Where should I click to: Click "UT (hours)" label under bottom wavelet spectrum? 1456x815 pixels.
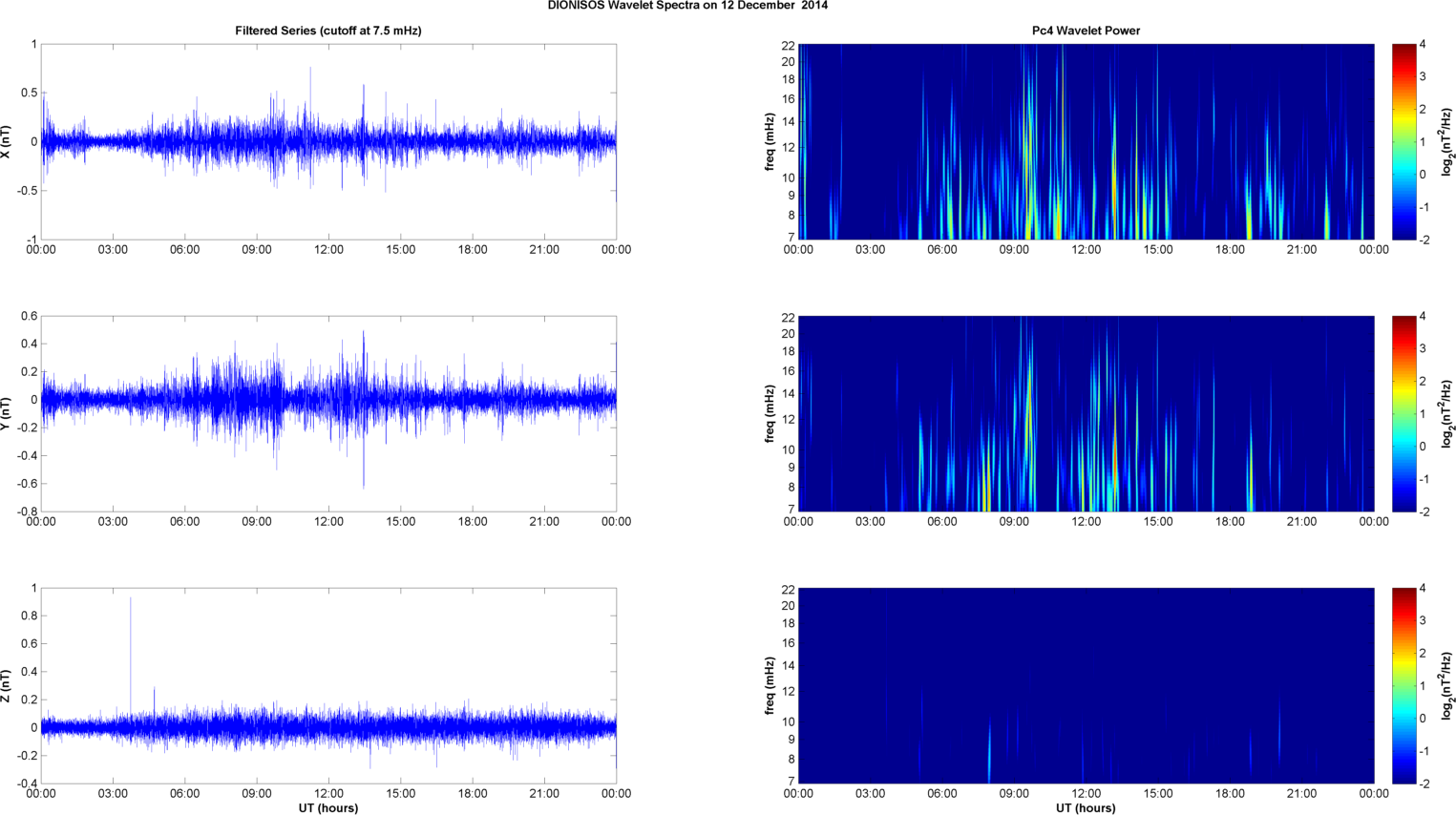(1086, 808)
